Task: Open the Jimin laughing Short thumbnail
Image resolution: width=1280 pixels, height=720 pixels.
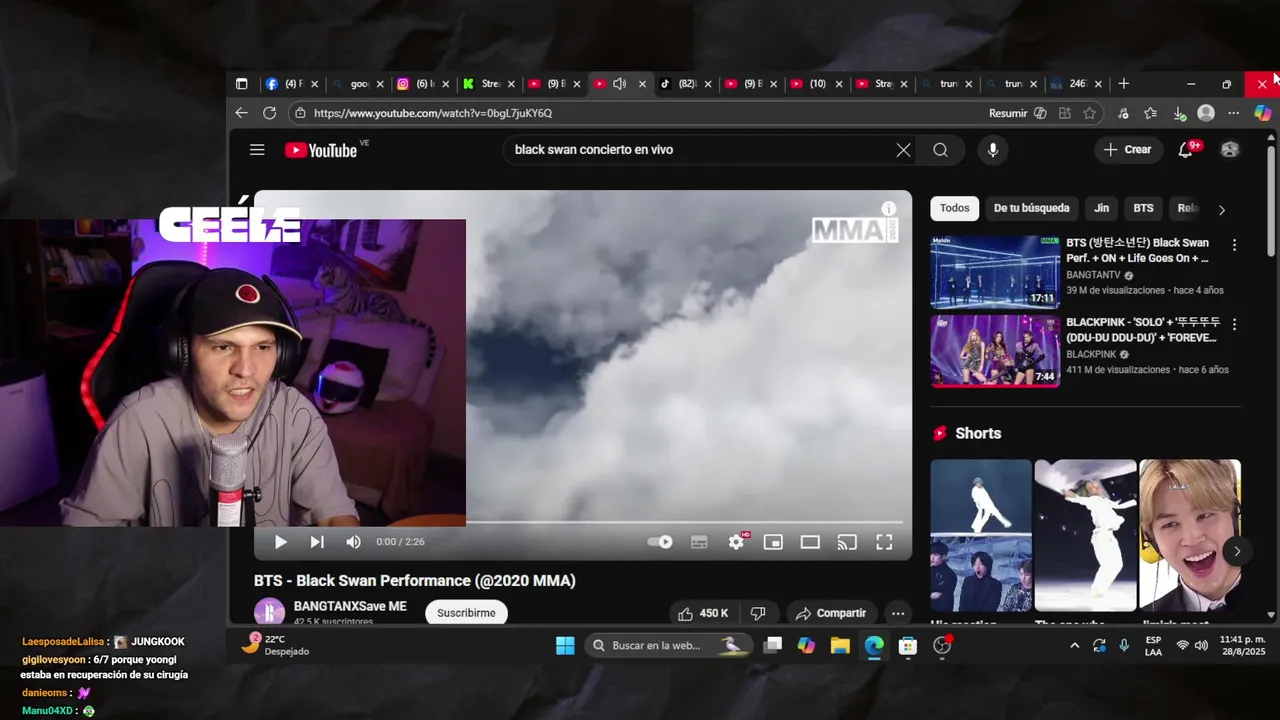Action: [x=1190, y=535]
